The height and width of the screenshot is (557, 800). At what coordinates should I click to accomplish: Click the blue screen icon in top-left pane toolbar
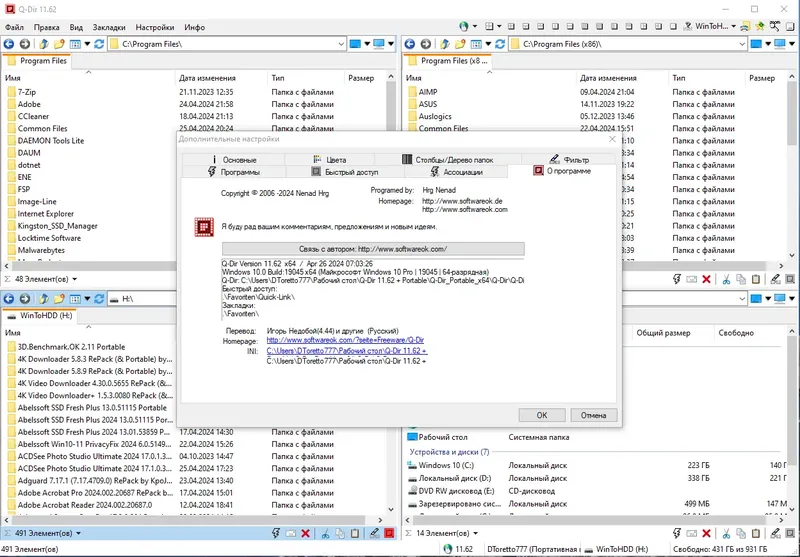pos(355,44)
